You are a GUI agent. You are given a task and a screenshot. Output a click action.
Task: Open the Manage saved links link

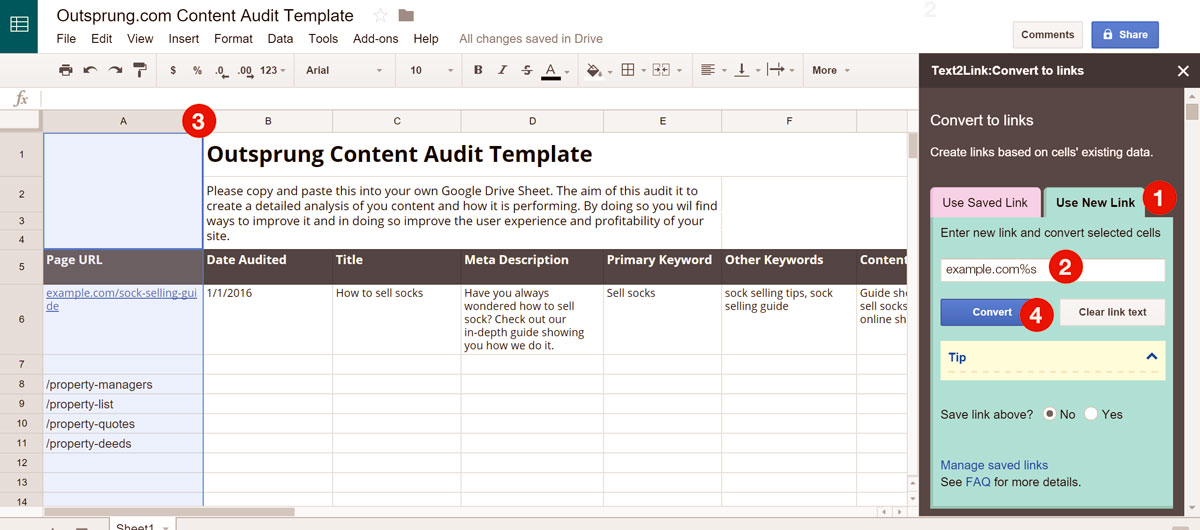(x=994, y=465)
